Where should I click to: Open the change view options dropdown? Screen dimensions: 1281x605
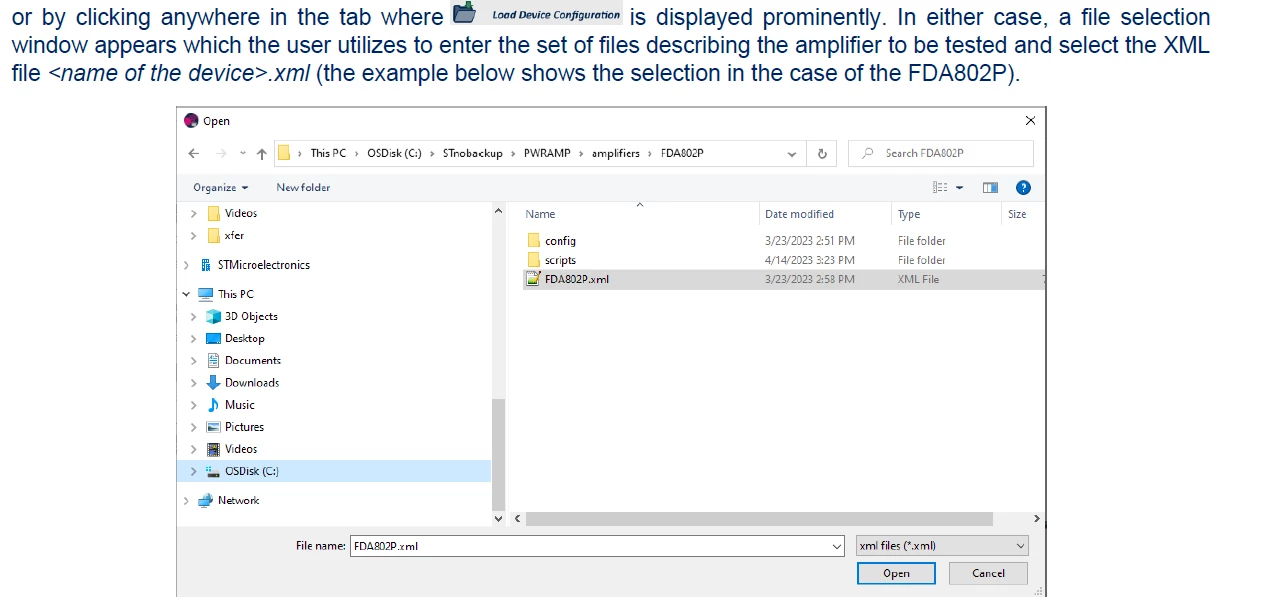pos(960,187)
